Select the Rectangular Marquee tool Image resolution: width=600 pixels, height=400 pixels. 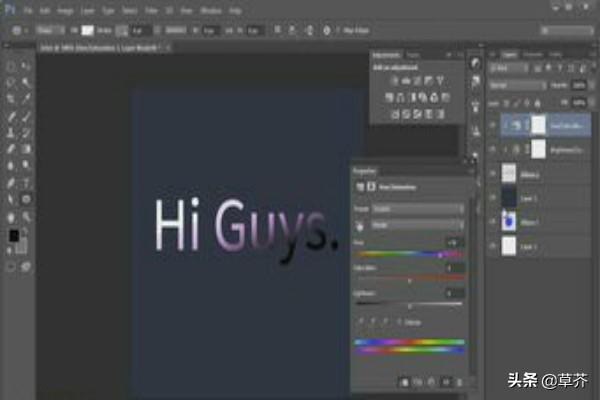tap(11, 66)
